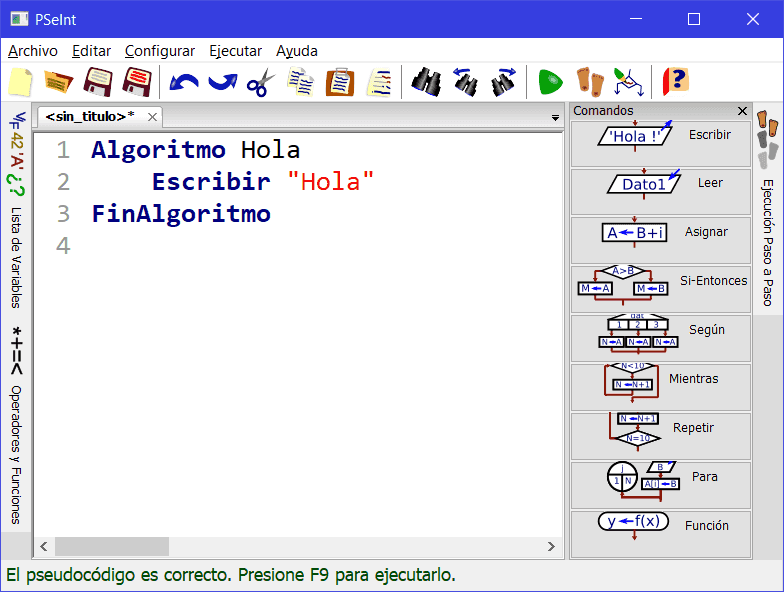This screenshot has width=784, height=592.
Task: Click the Escribir keyword on line 2
Action: [x=211, y=182]
